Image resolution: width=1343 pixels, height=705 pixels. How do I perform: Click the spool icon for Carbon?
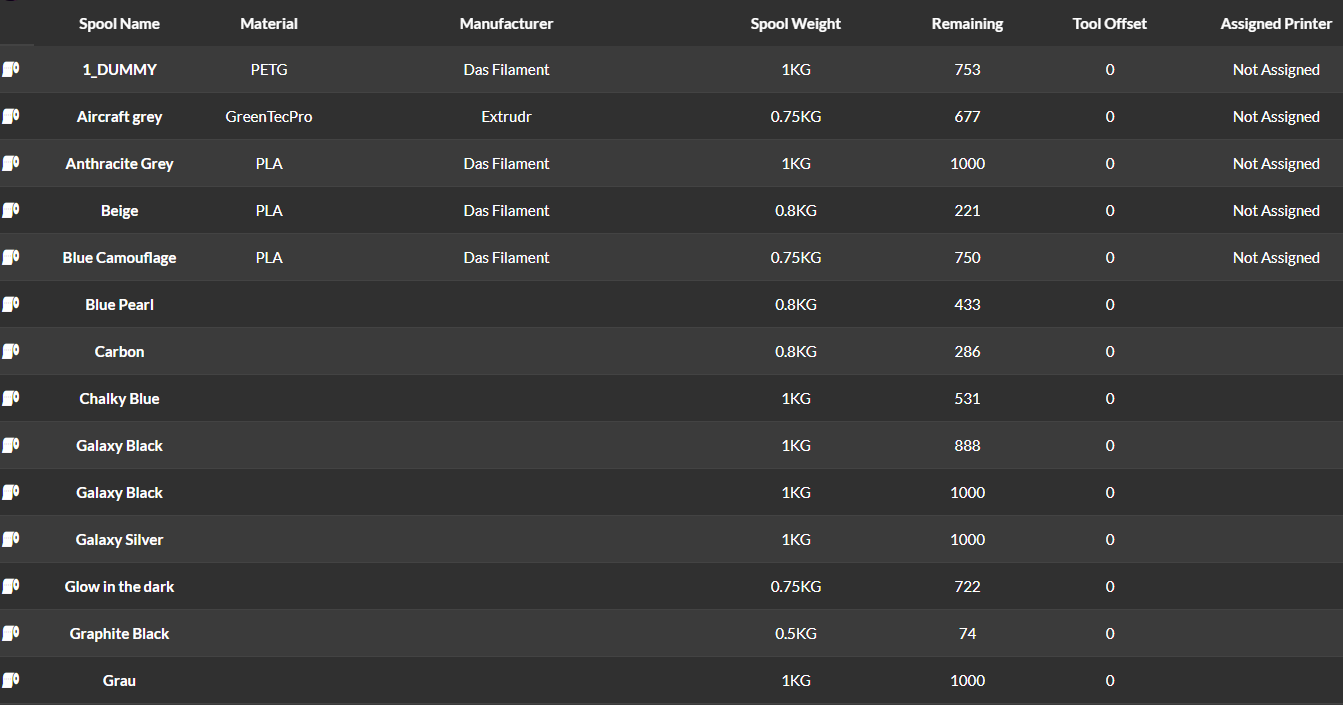click(x=10, y=351)
